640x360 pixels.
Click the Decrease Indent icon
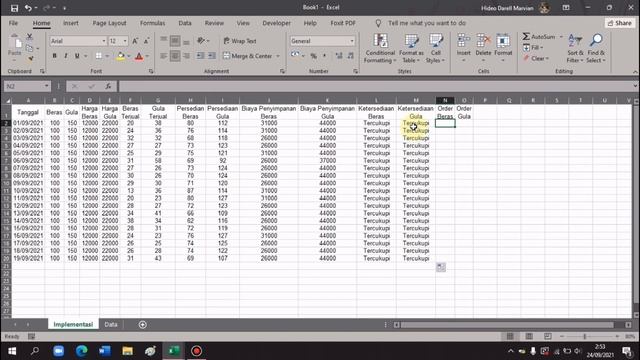[200, 56]
